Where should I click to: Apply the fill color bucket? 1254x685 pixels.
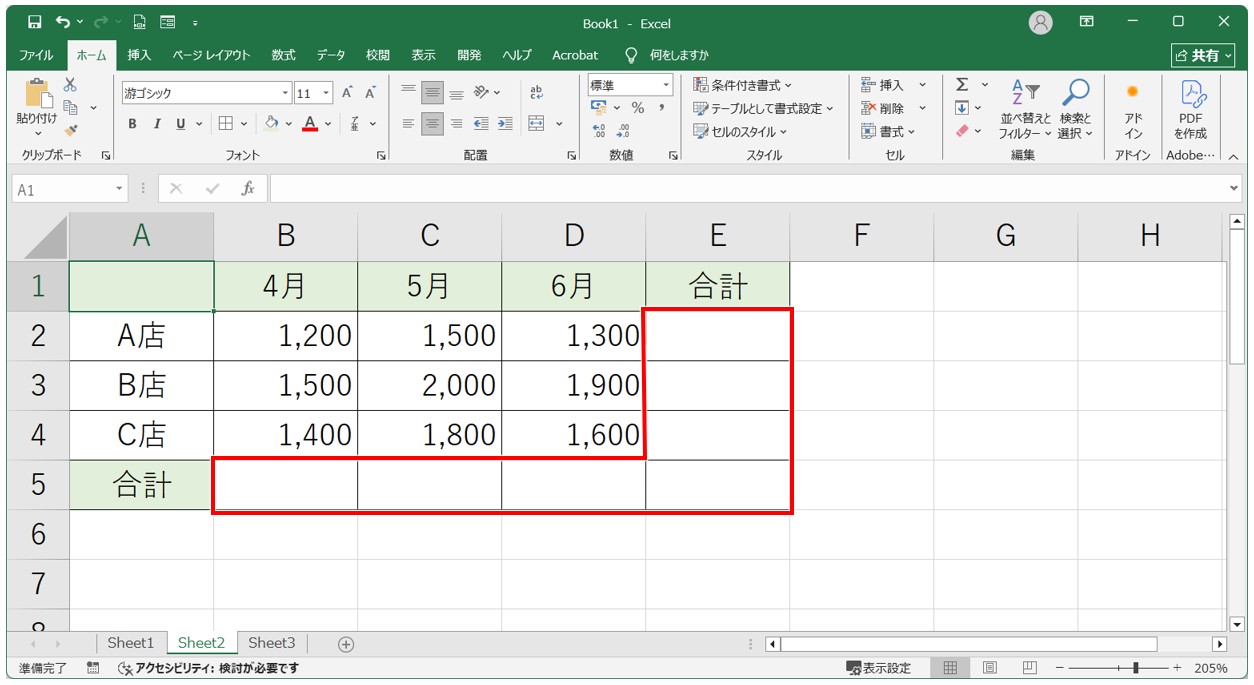(x=271, y=124)
